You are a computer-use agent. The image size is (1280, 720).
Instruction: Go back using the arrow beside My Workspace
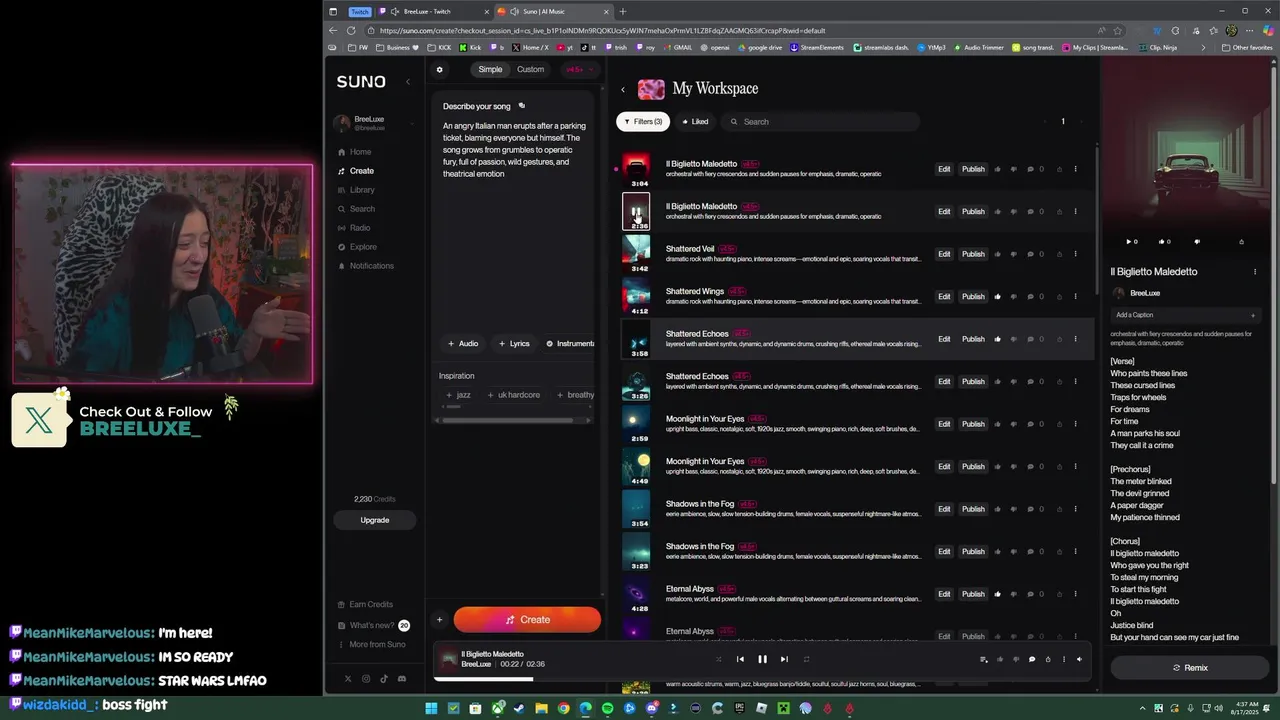pyautogui.click(x=623, y=90)
